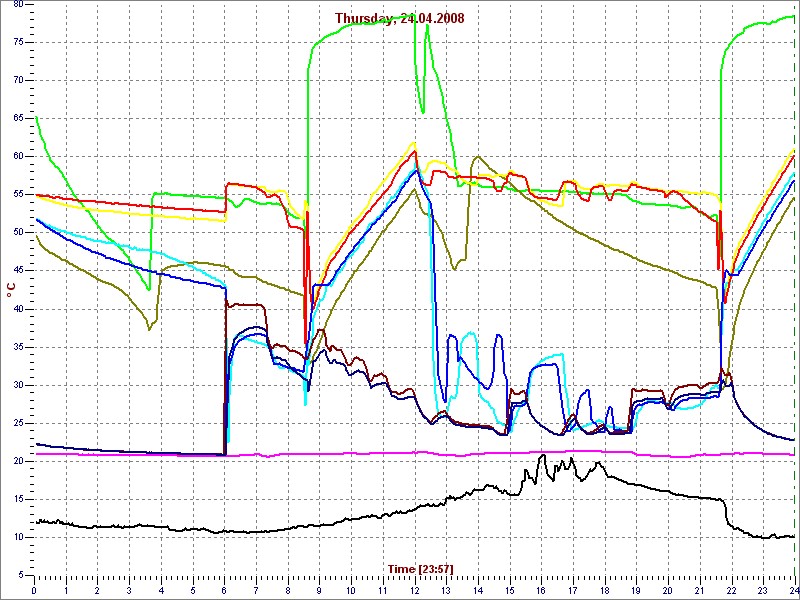This screenshot has height=600, width=800.
Task: Select the 75 label on temperature axis
Action: (x=17, y=42)
